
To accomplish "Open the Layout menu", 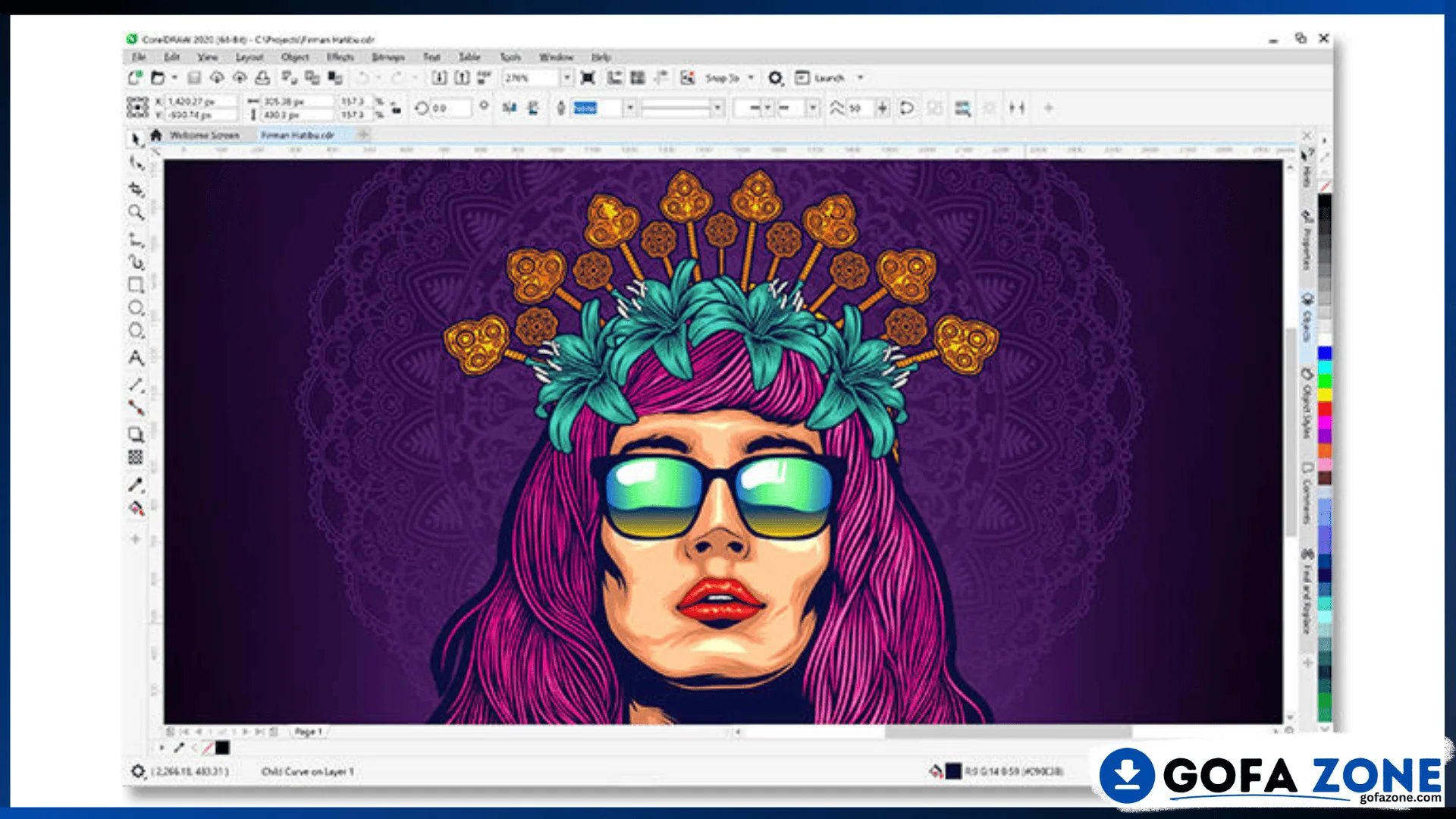I will tap(249, 57).
